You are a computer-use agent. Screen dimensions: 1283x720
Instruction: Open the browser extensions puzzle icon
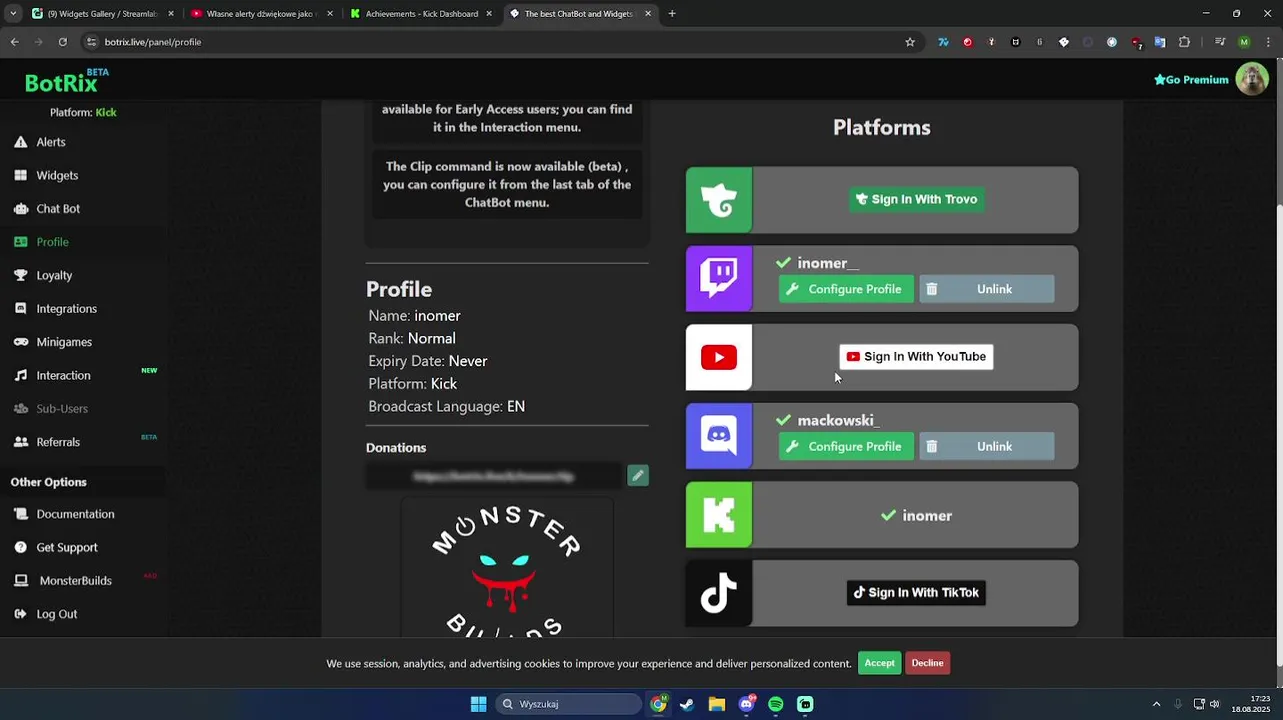1185,42
